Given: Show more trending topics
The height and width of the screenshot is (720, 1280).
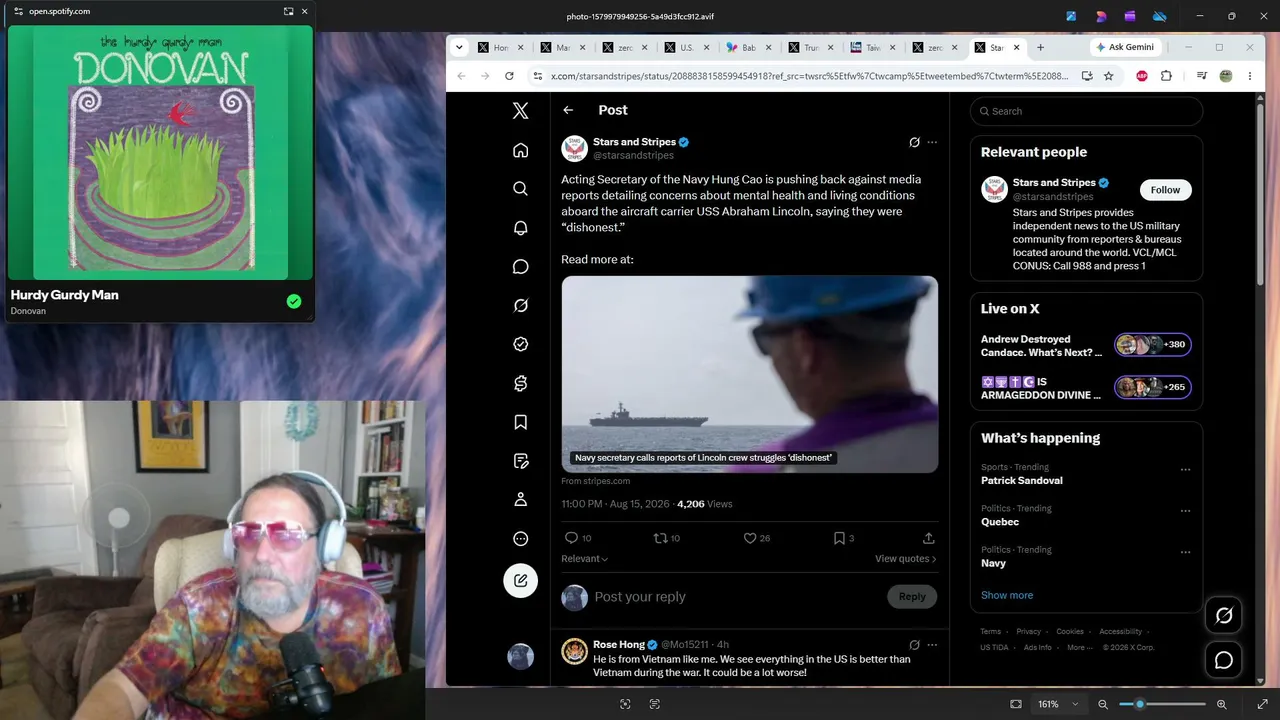Looking at the screenshot, I should tap(1007, 595).
